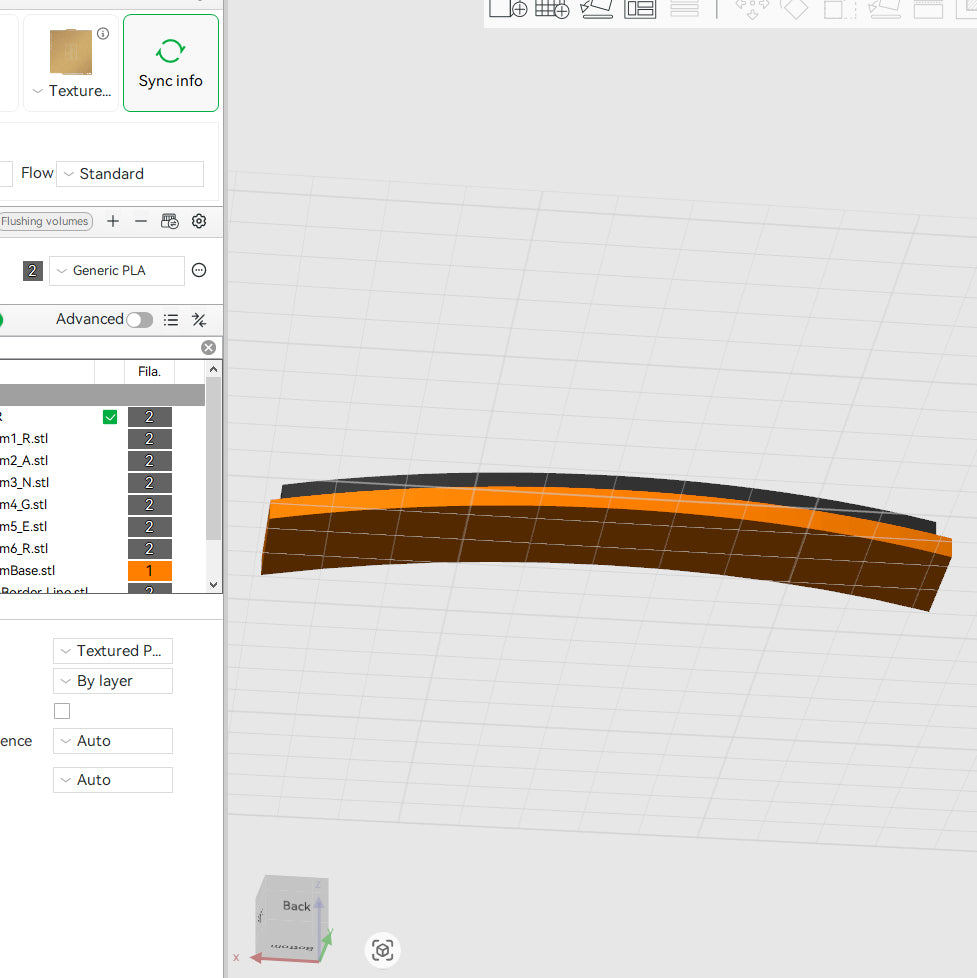This screenshot has height=978, width=977.
Task: Click the orange filament swatch on mBase.stl row
Action: click(149, 570)
